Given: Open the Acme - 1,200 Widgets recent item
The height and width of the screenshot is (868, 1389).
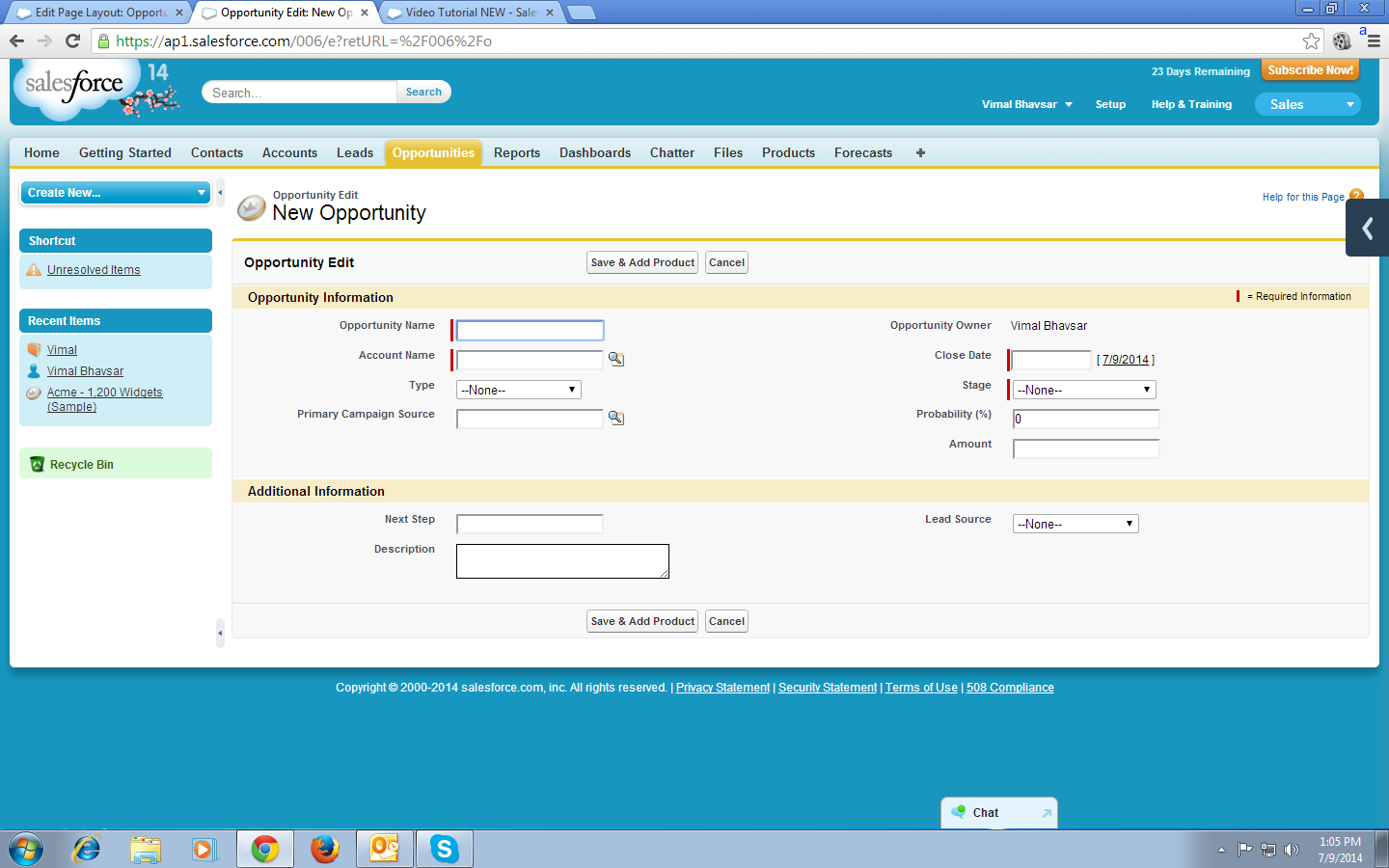Looking at the screenshot, I should 105,399.
